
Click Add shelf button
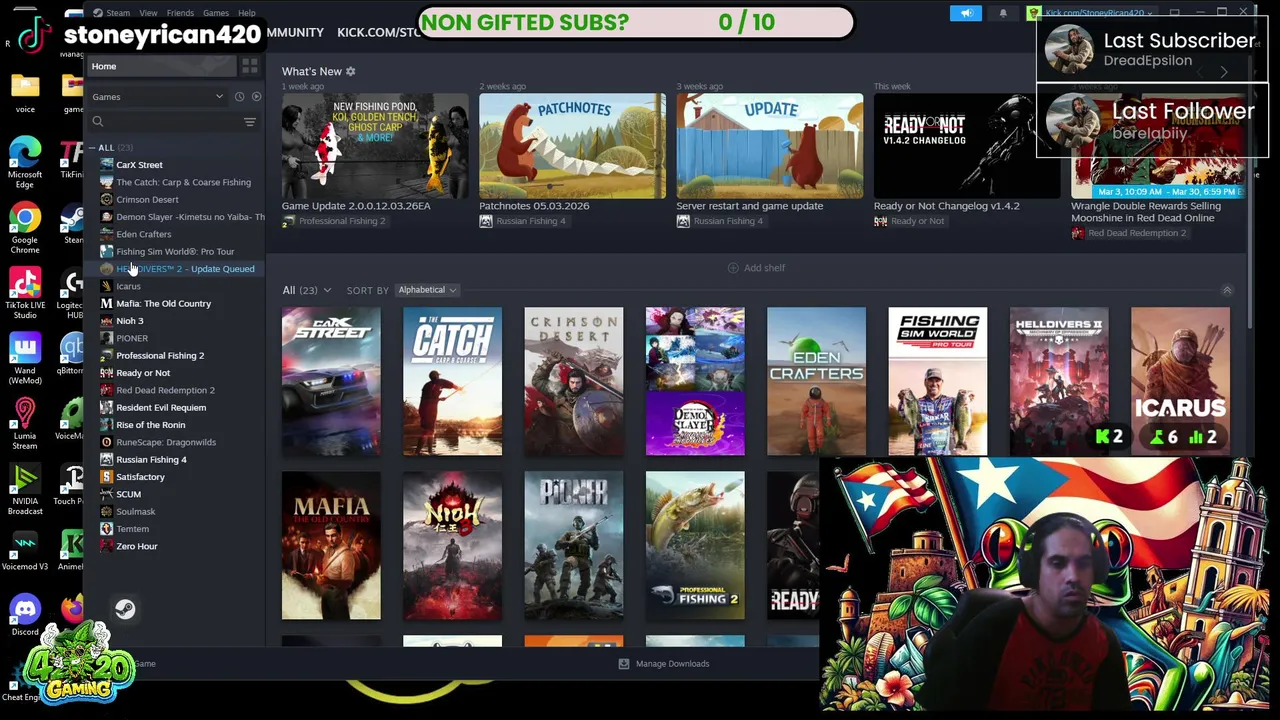point(756,268)
